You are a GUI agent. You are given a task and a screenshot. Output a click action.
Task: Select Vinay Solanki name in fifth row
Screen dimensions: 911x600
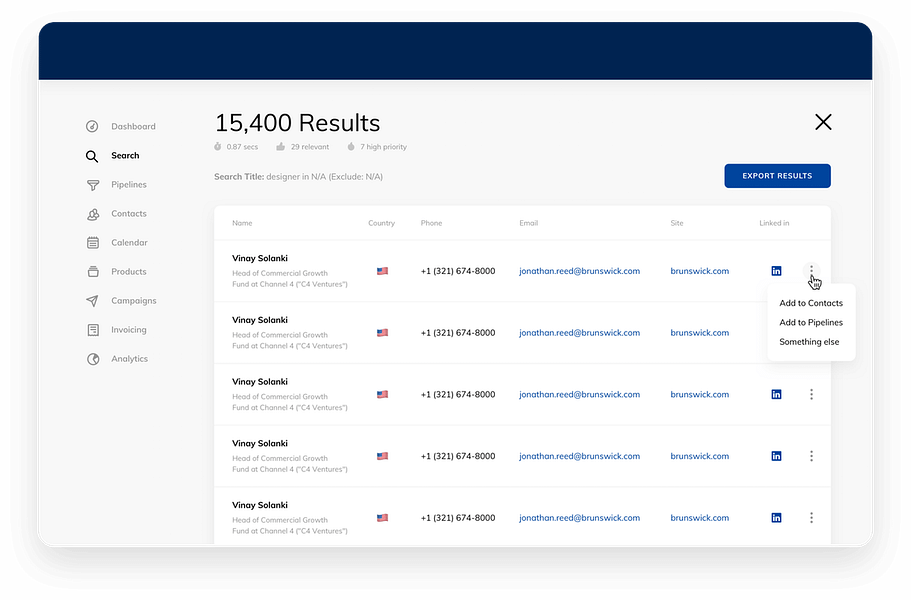pyautogui.click(x=260, y=505)
